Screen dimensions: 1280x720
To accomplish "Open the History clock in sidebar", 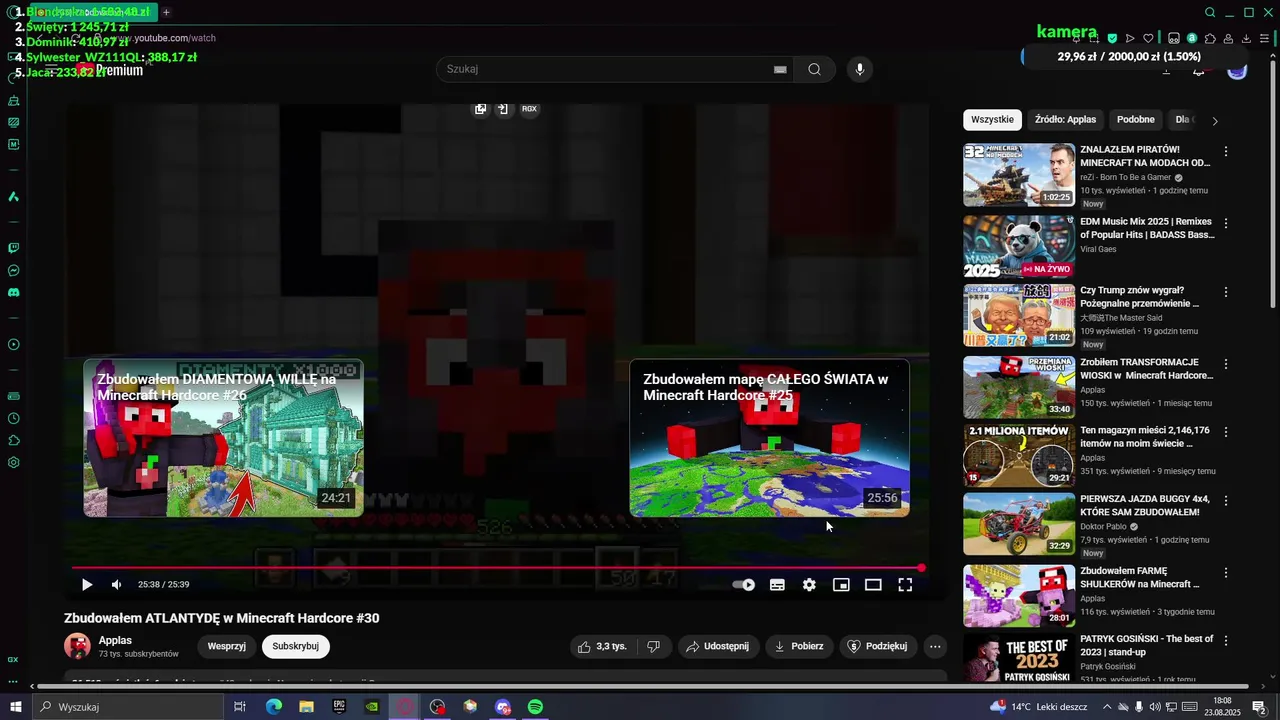I will coord(13,419).
